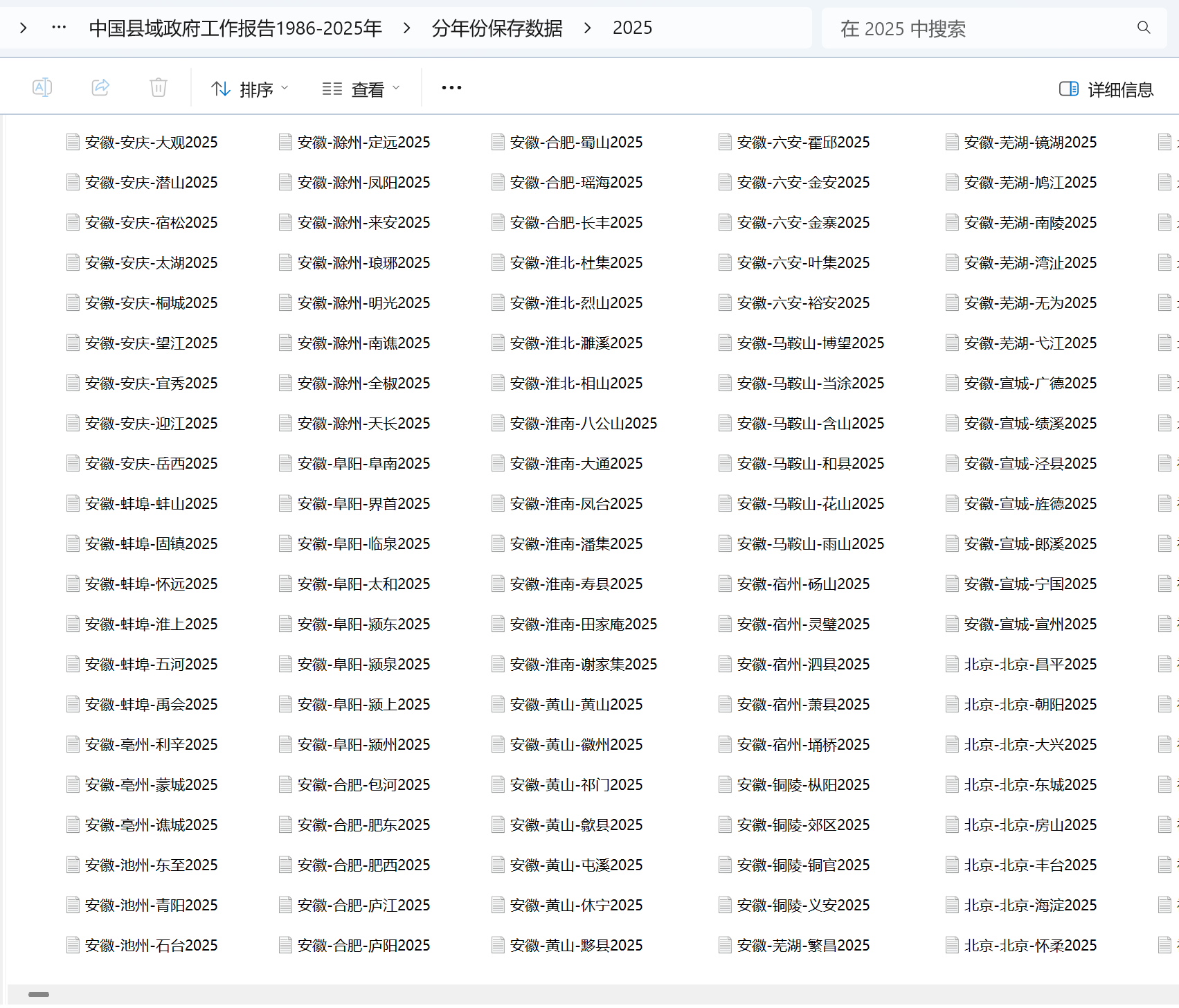Click file icon for 安徽-合肥-蜀山2025

(x=498, y=142)
